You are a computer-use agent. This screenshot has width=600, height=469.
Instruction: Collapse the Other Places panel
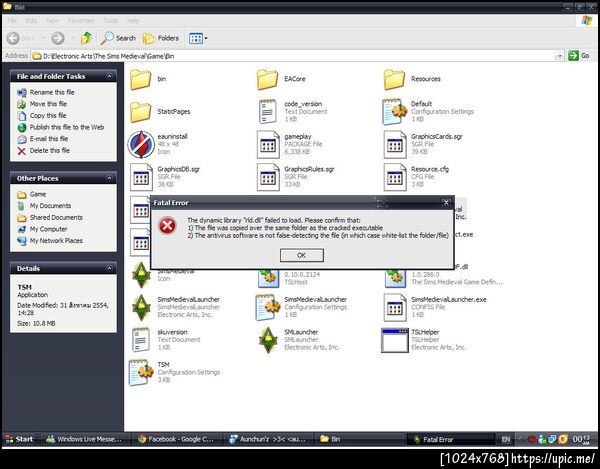pyautogui.click(x=109, y=178)
